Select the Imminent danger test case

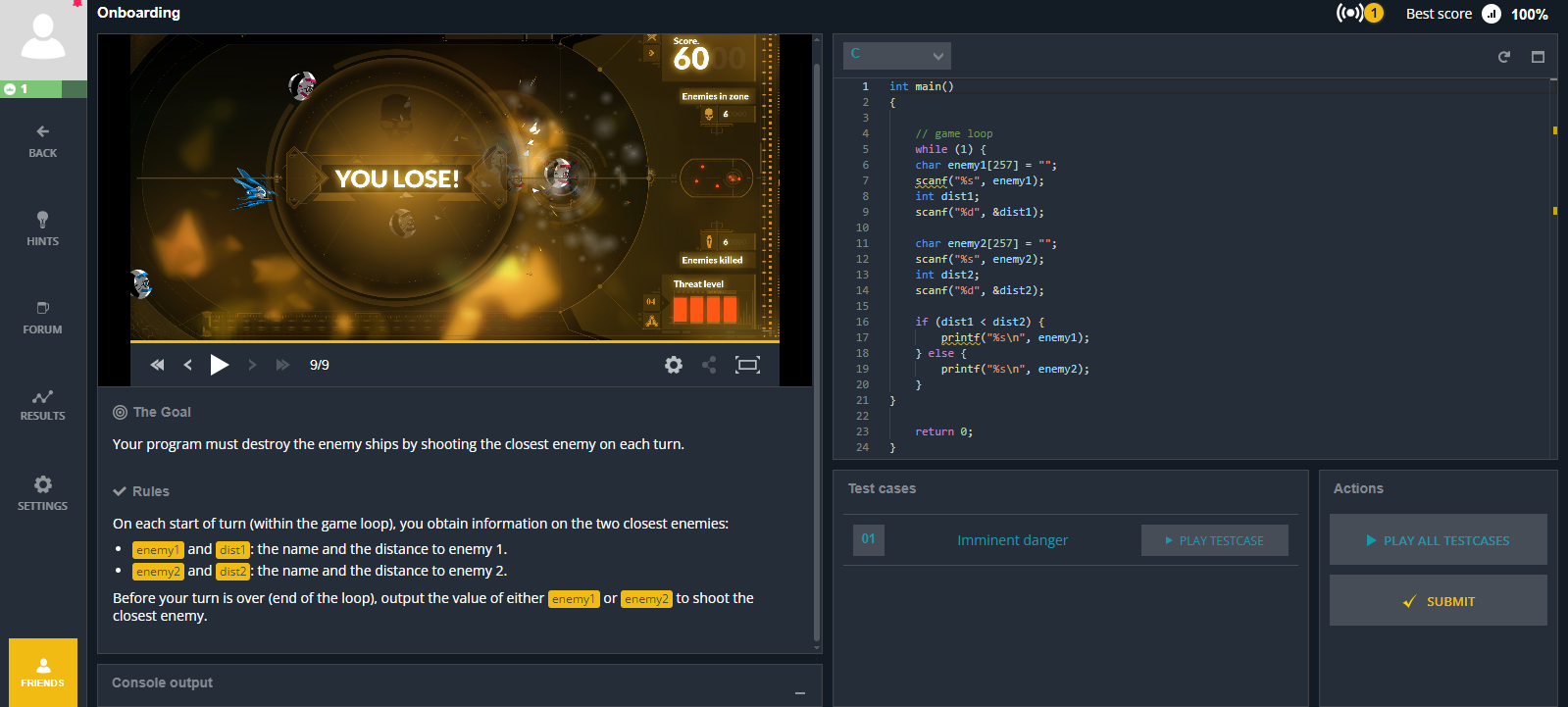(1012, 540)
